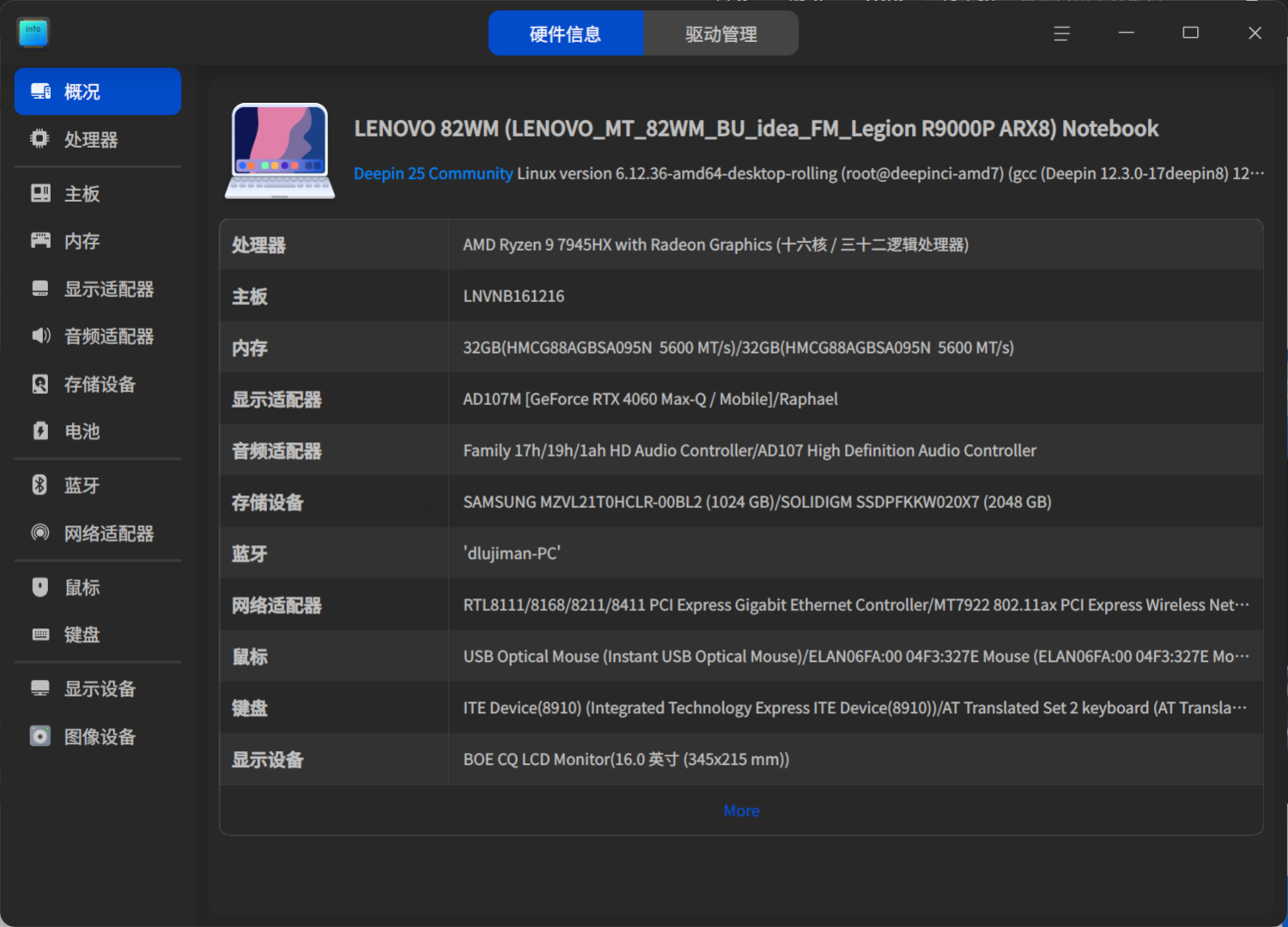
Task: Select the AMD Ryzen 9 7945HX processor value
Action: [716, 245]
